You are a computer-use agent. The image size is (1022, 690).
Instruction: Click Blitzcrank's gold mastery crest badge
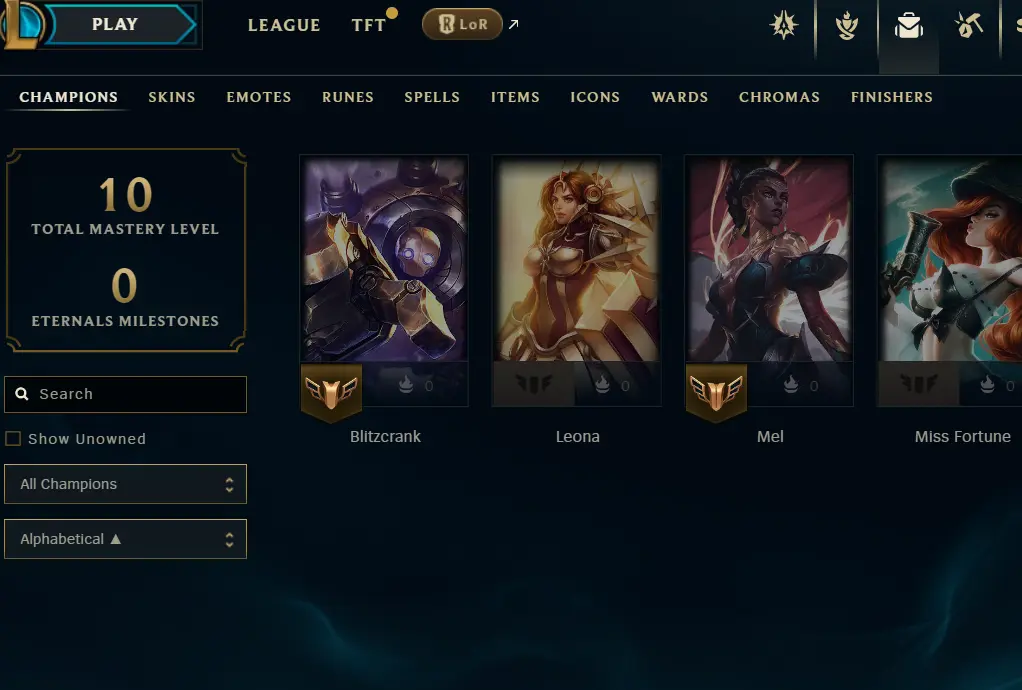click(x=331, y=392)
